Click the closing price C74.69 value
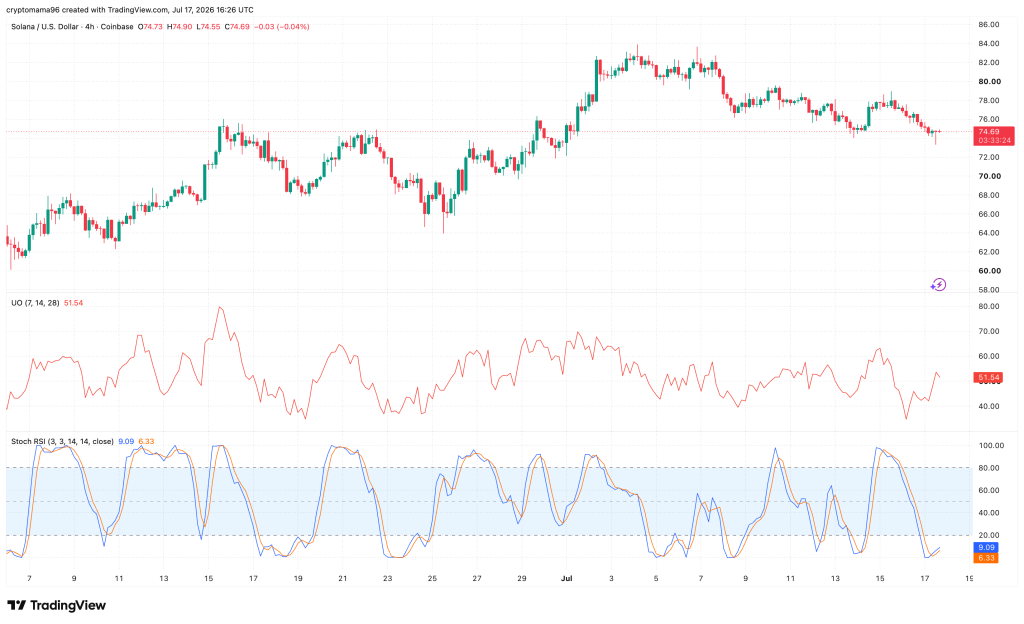Screen dimensions: 1024x624 pos(237,27)
